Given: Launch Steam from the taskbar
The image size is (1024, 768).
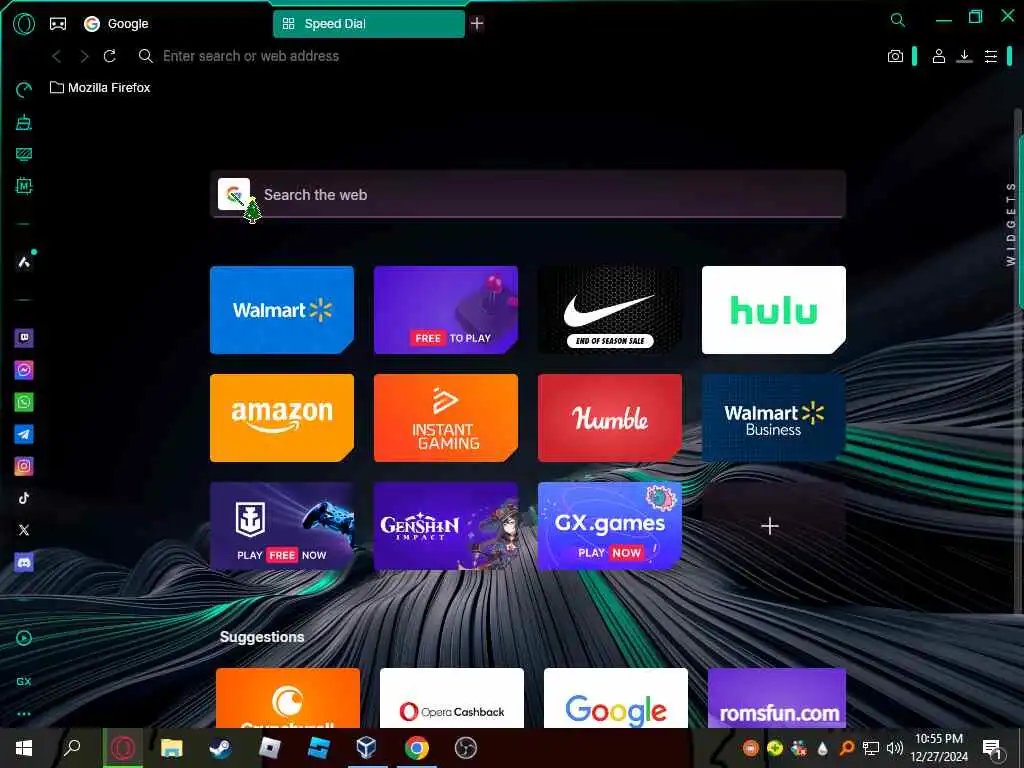Looking at the screenshot, I should [x=220, y=748].
